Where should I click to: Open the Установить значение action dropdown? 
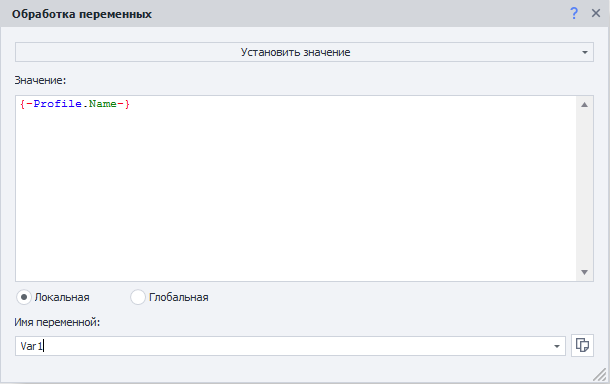pyautogui.click(x=304, y=52)
